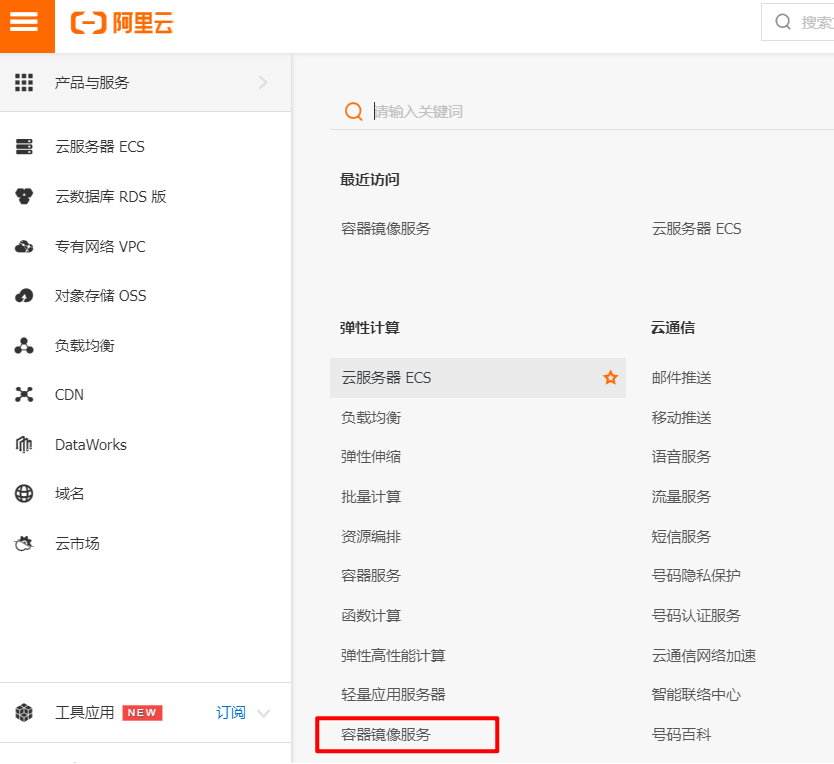The height and width of the screenshot is (764, 834).
Task: Click the 工具应用 cube icon
Action: [x=24, y=712]
